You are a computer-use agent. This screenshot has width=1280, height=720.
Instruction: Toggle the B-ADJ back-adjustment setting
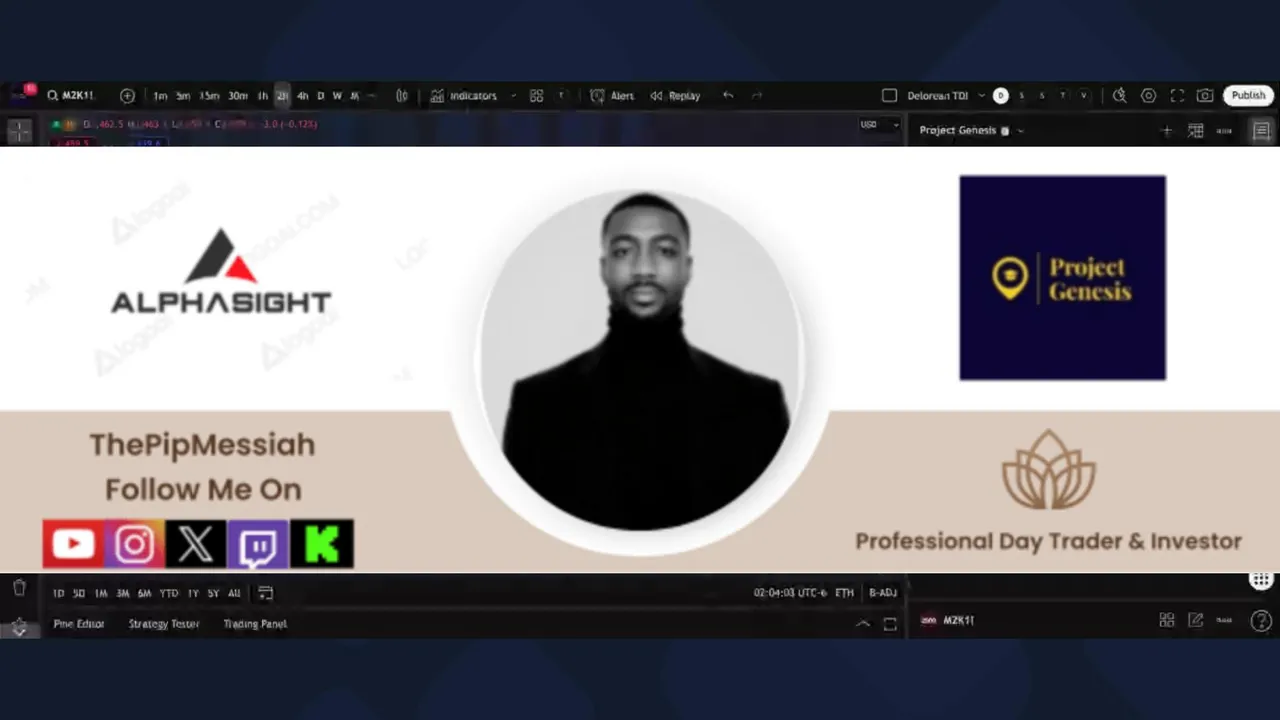883,593
